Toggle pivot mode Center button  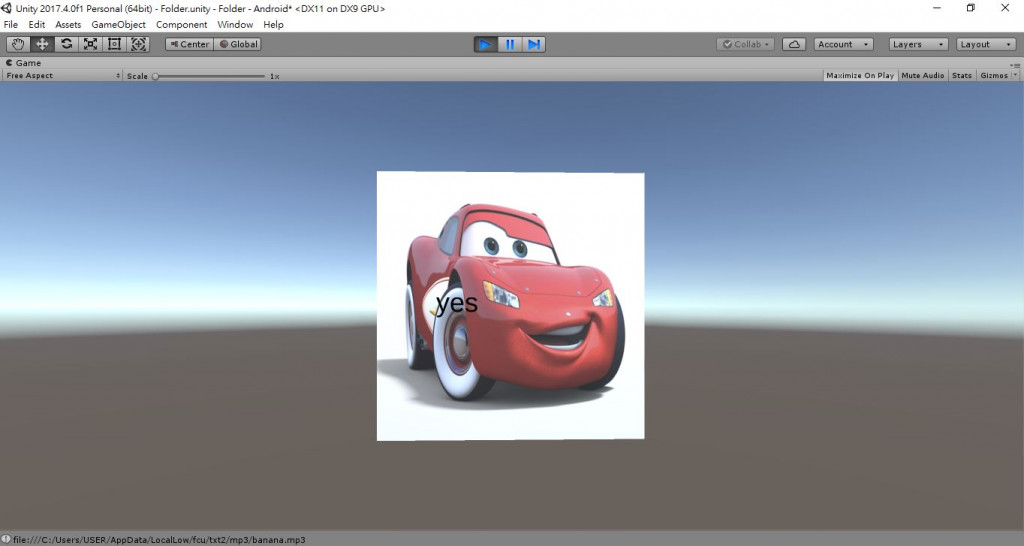coord(189,44)
